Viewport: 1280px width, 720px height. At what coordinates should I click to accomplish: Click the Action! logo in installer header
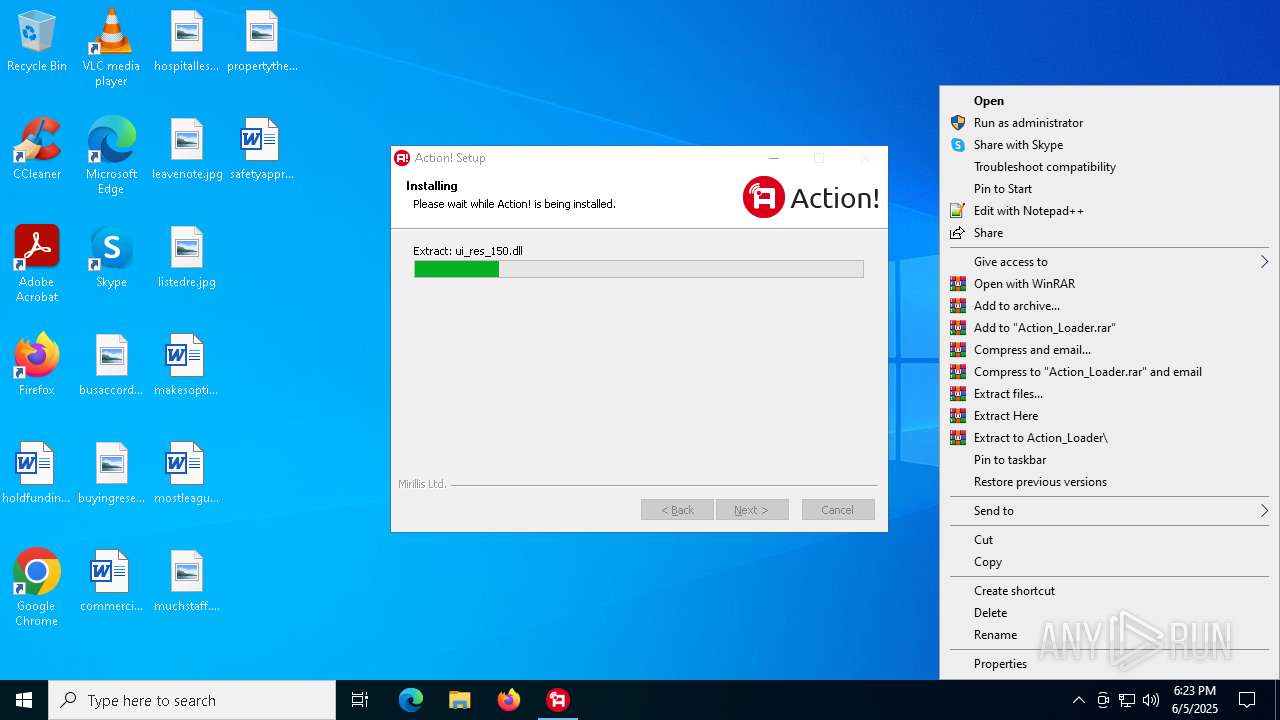click(x=811, y=197)
